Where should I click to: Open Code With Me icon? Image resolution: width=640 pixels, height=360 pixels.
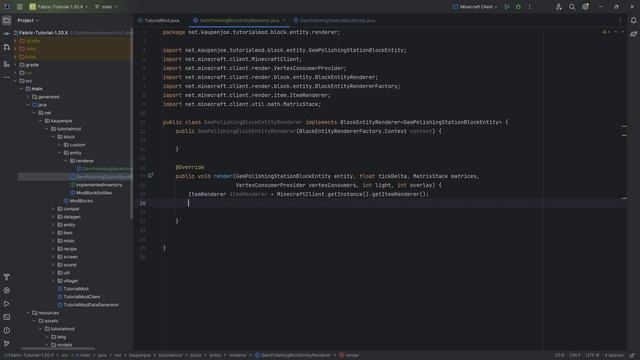coord(559,7)
